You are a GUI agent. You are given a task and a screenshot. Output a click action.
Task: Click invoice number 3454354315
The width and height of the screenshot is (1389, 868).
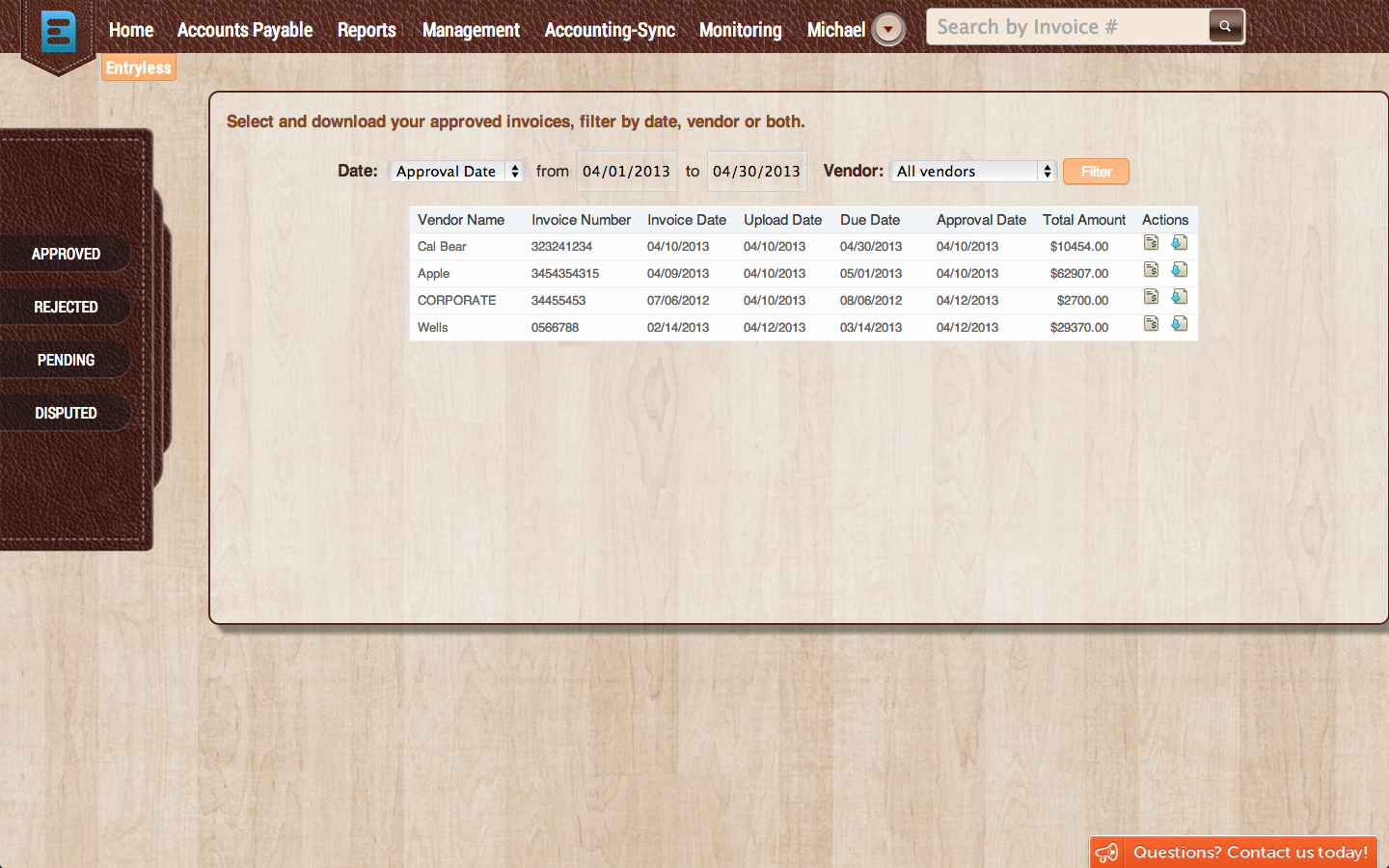565,273
